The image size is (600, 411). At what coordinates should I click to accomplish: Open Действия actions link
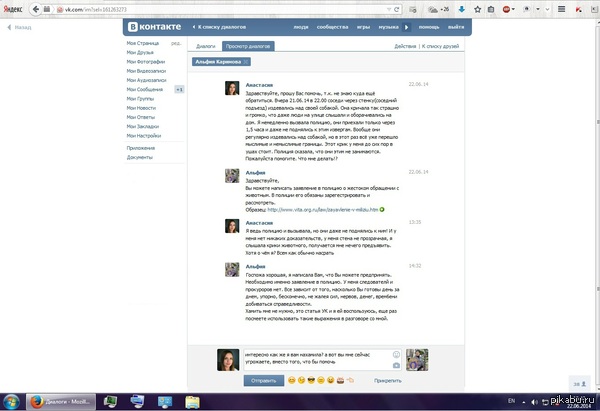pyautogui.click(x=405, y=46)
